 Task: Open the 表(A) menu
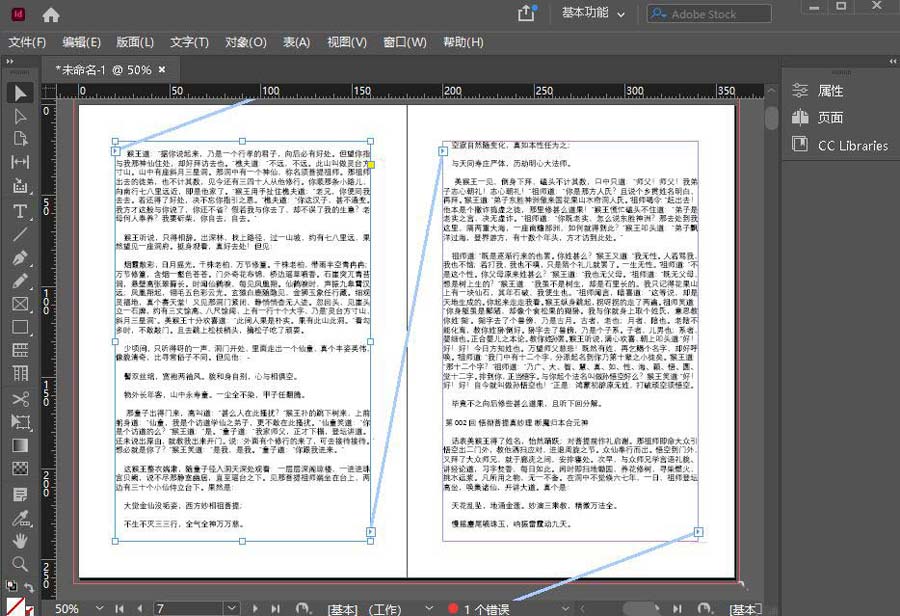(296, 42)
